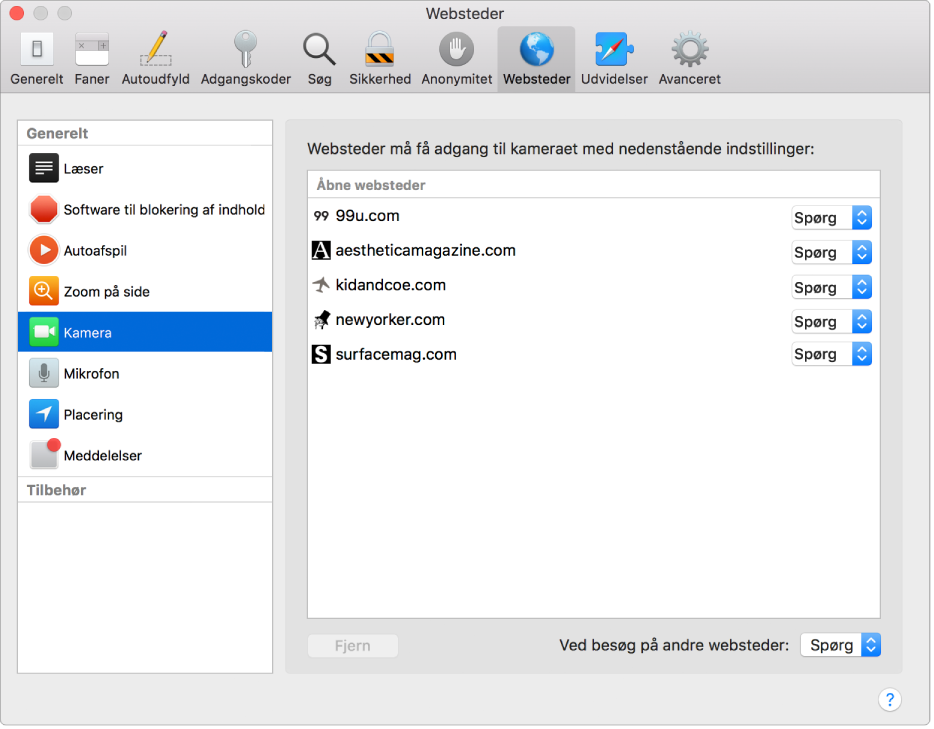This screenshot has width=934, height=729.
Task: Click the Fjern button
Action: point(353,646)
